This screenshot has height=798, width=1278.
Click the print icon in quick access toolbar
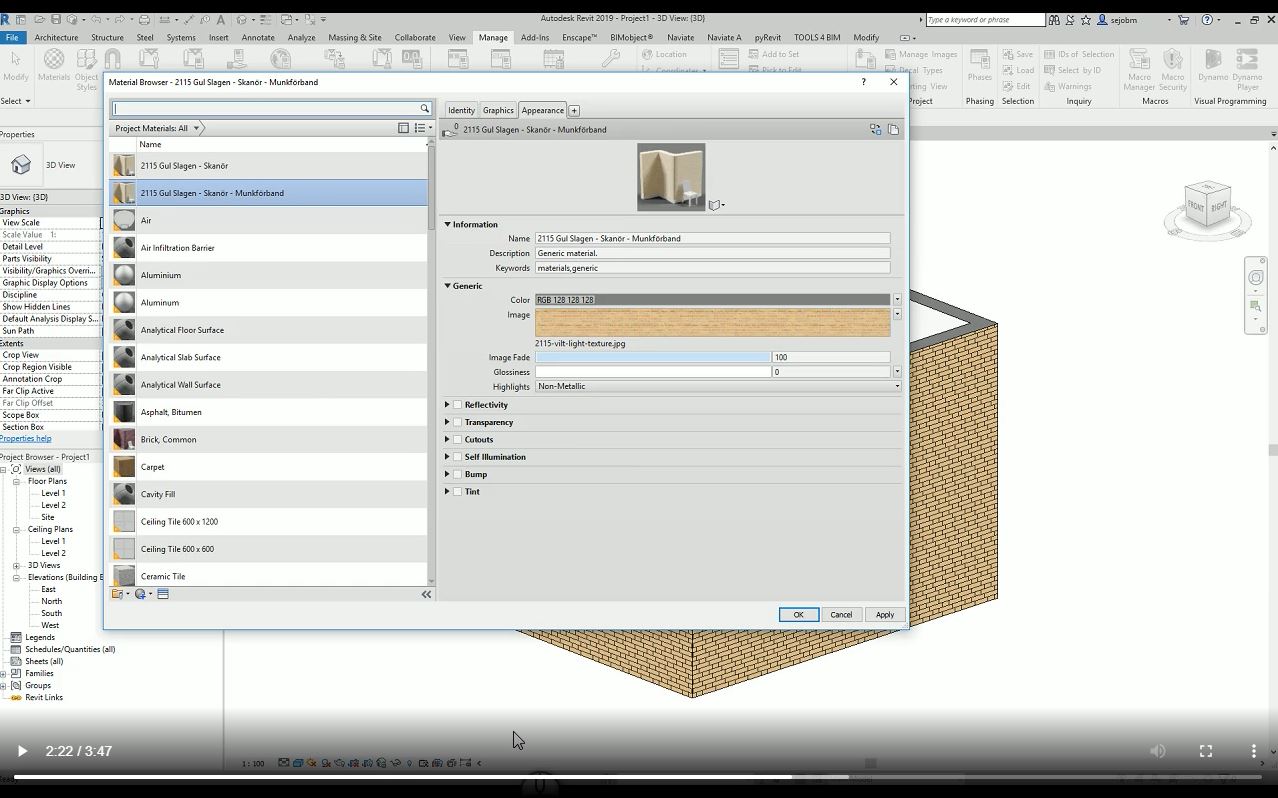(144, 19)
